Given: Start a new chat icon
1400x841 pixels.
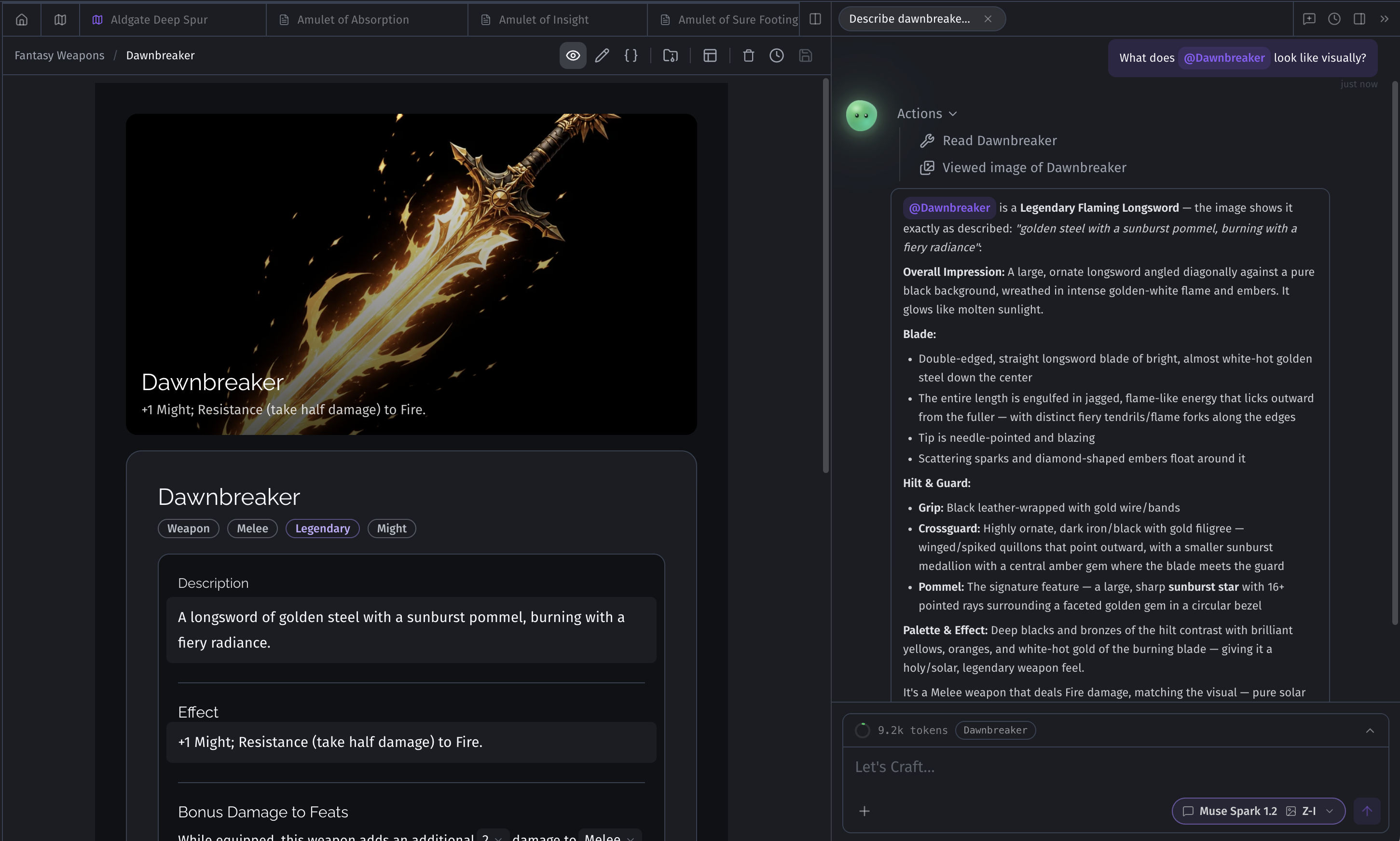Looking at the screenshot, I should [1309, 19].
